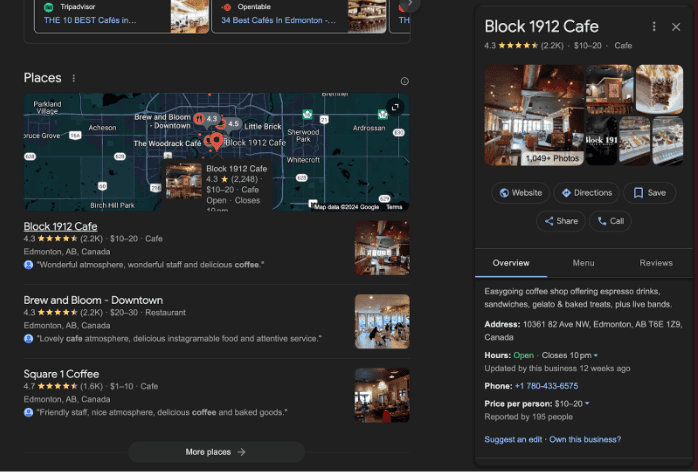Click the red Block 1912 Cafe map pin

point(216,142)
